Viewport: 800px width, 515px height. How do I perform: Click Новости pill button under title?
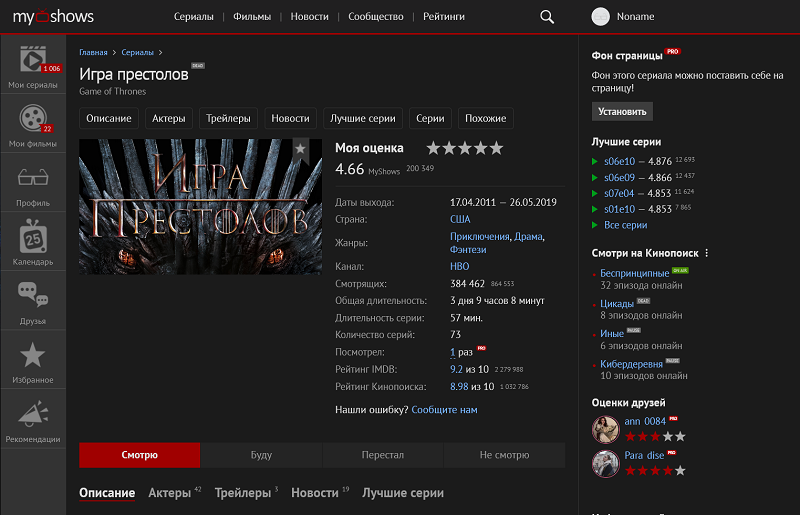coord(290,118)
